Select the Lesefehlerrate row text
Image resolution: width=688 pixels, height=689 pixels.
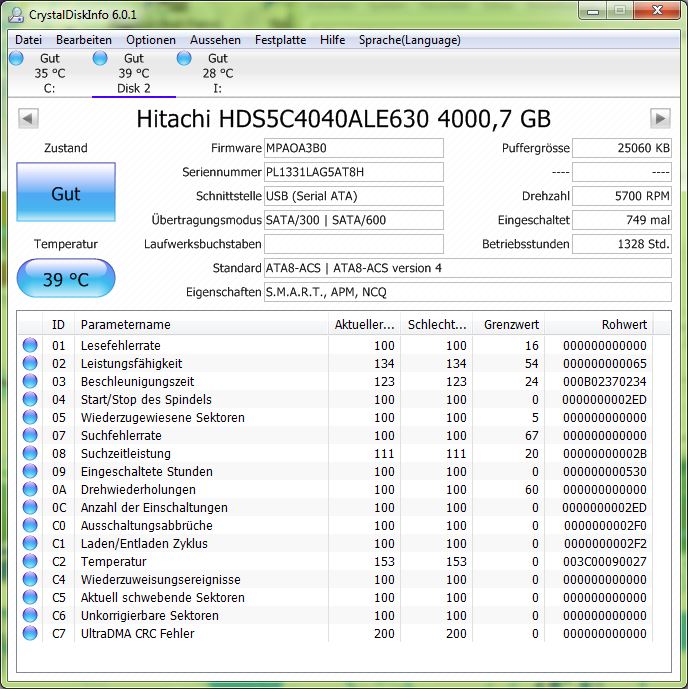pos(121,346)
